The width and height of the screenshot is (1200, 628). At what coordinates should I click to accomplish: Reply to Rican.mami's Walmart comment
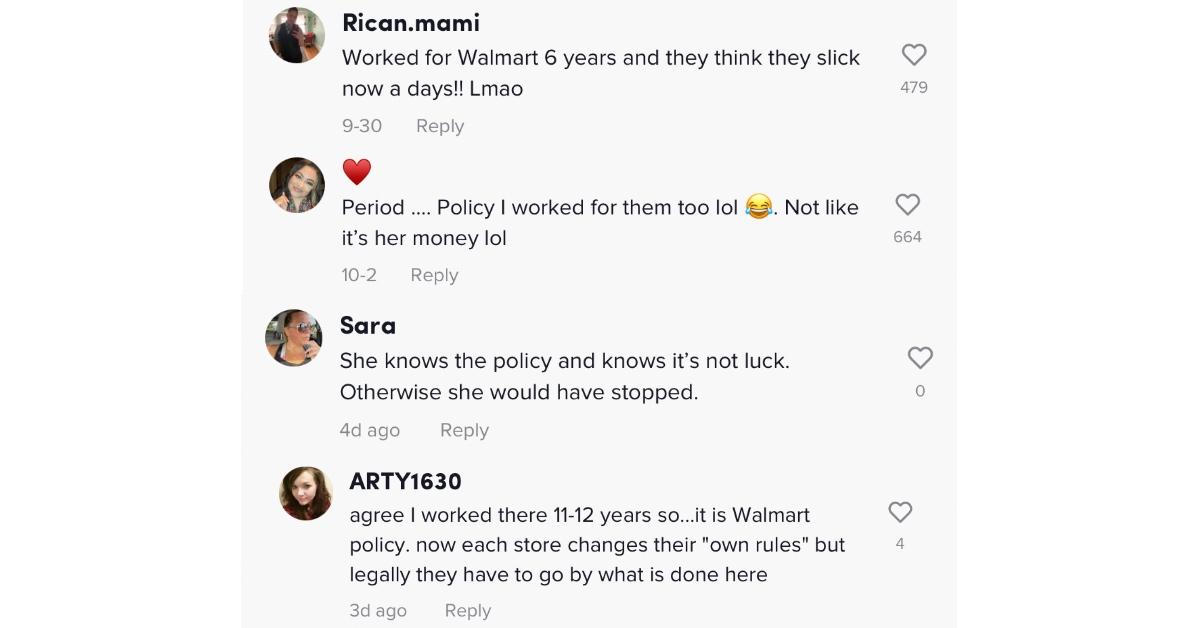pyautogui.click(x=440, y=126)
